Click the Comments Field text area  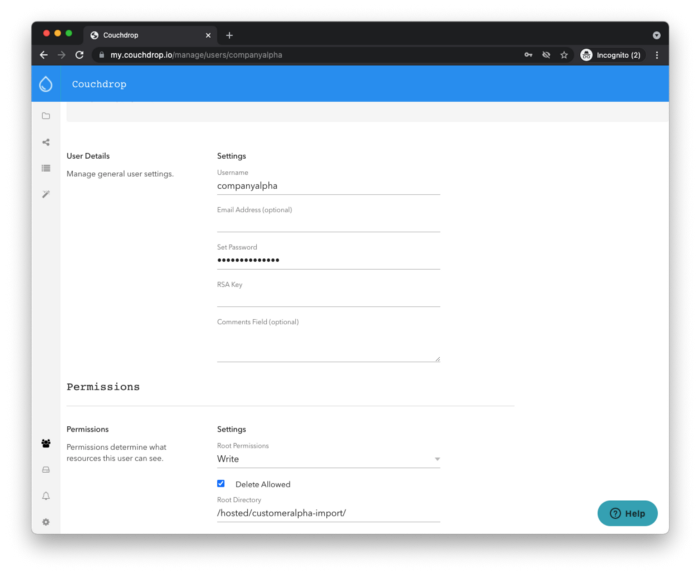(x=329, y=345)
